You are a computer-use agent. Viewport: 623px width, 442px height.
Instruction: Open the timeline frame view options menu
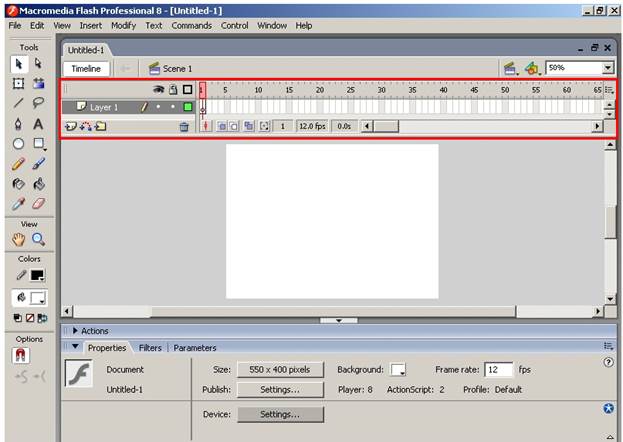point(609,90)
